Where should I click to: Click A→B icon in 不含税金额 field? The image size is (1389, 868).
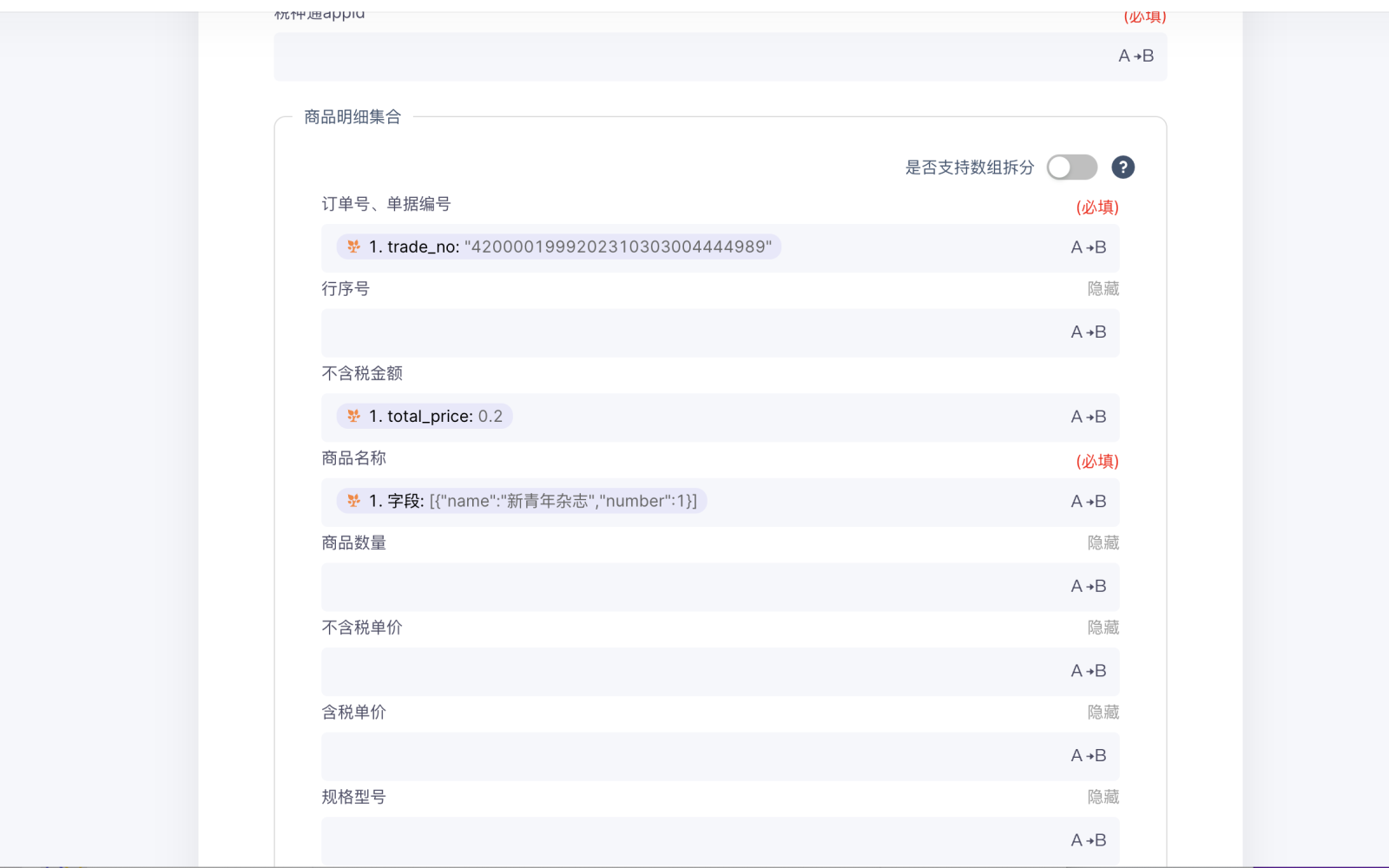coord(1089,417)
